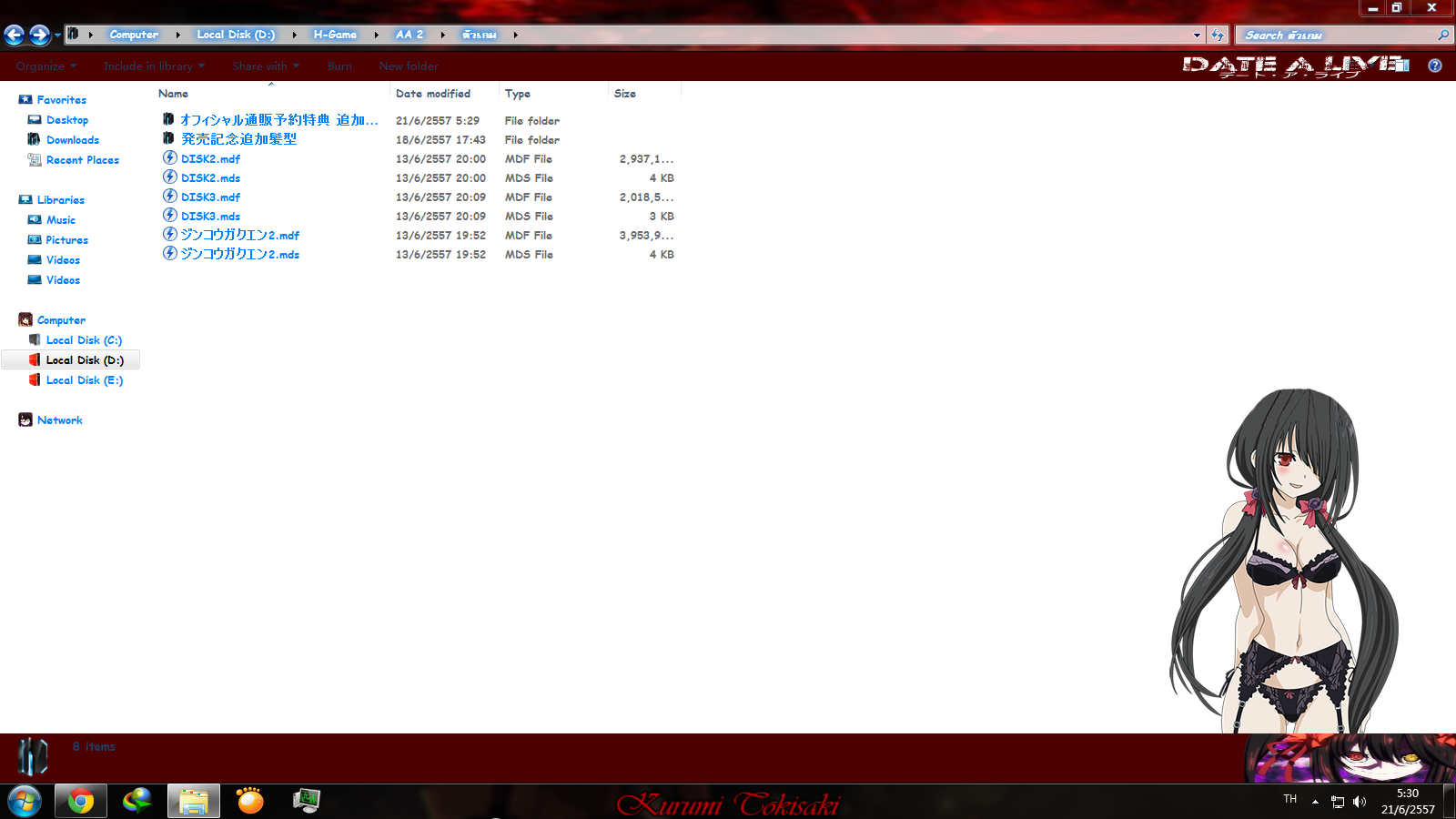
Task: Sort files by the Date modified column
Action: point(445,93)
